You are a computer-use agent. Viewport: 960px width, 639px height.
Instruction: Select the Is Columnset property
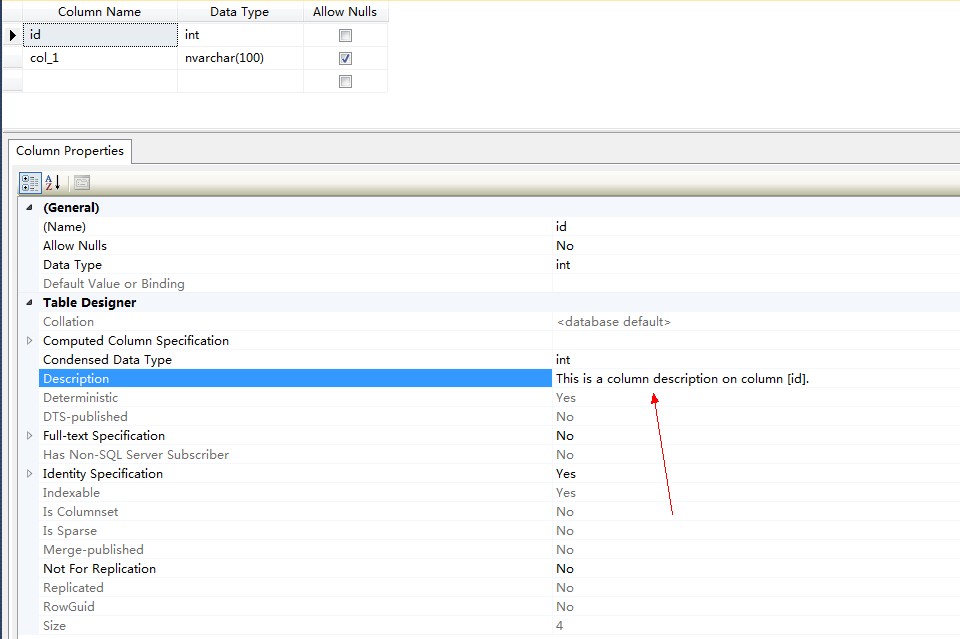295,511
